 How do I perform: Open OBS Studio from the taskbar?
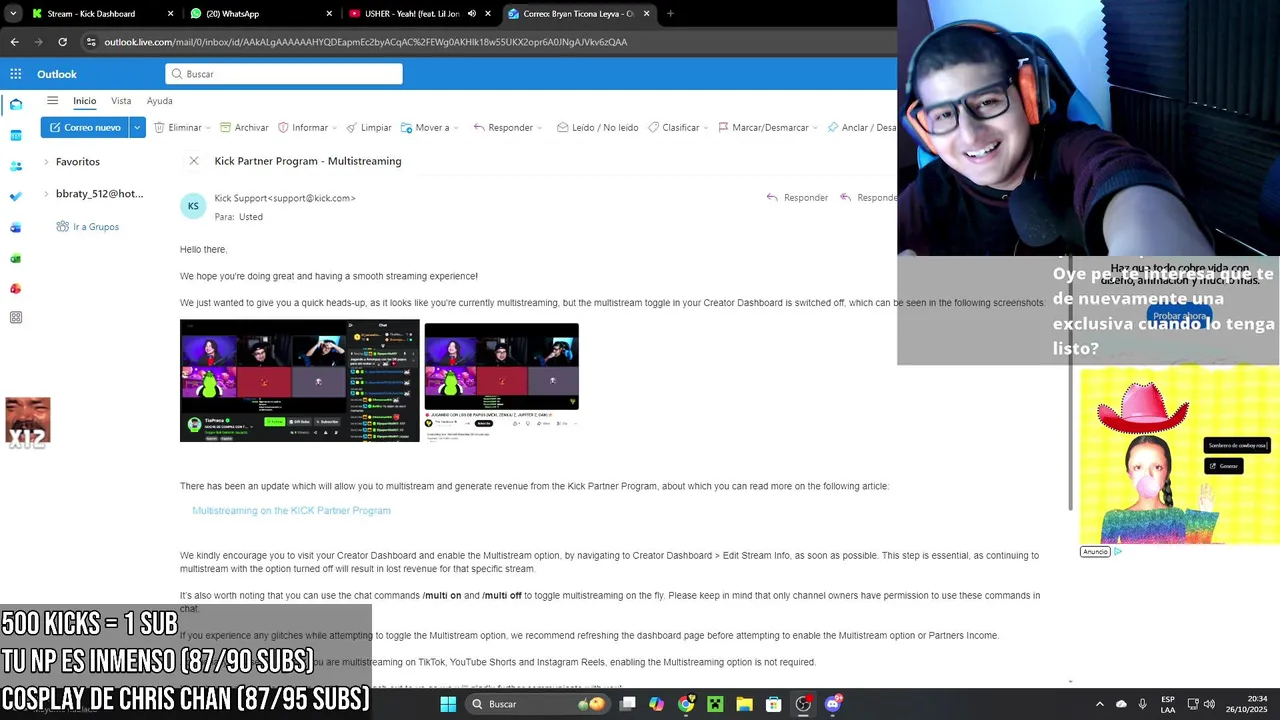pos(803,704)
